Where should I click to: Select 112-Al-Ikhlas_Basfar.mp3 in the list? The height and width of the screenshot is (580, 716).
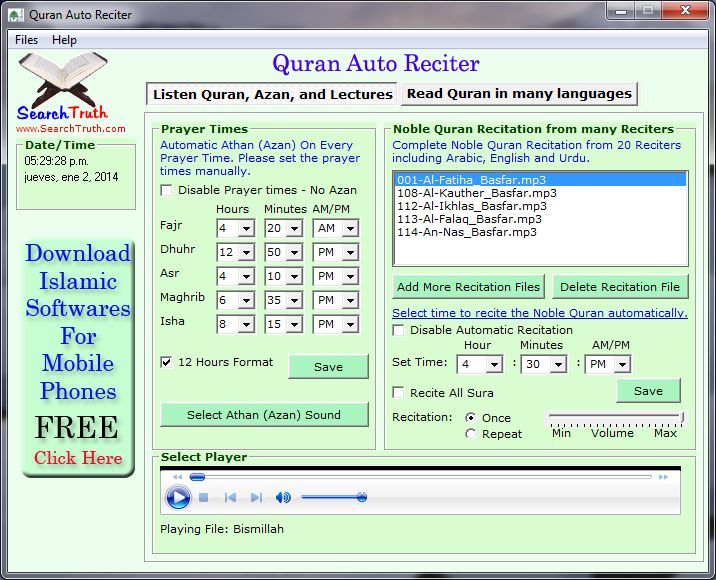540,206
